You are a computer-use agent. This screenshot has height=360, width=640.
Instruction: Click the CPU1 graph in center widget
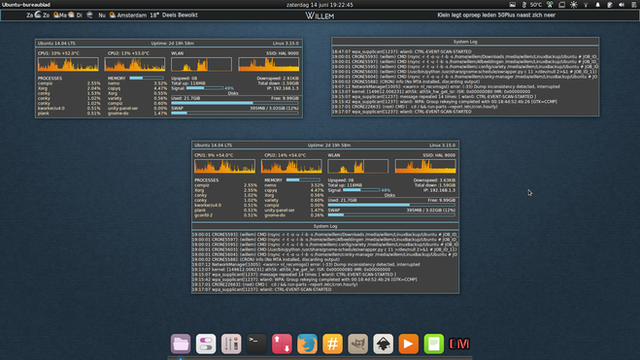point(224,166)
